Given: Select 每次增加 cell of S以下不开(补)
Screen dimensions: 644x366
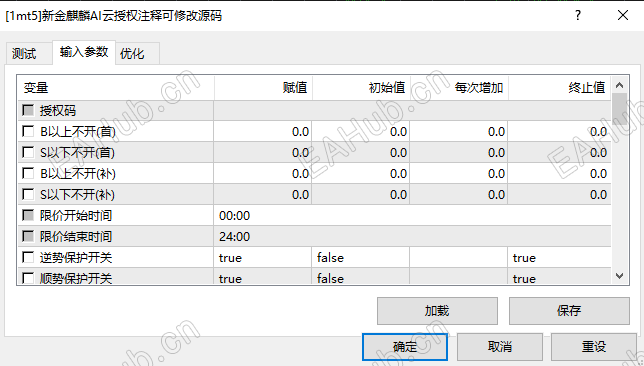Looking at the screenshot, I should tap(459, 194).
